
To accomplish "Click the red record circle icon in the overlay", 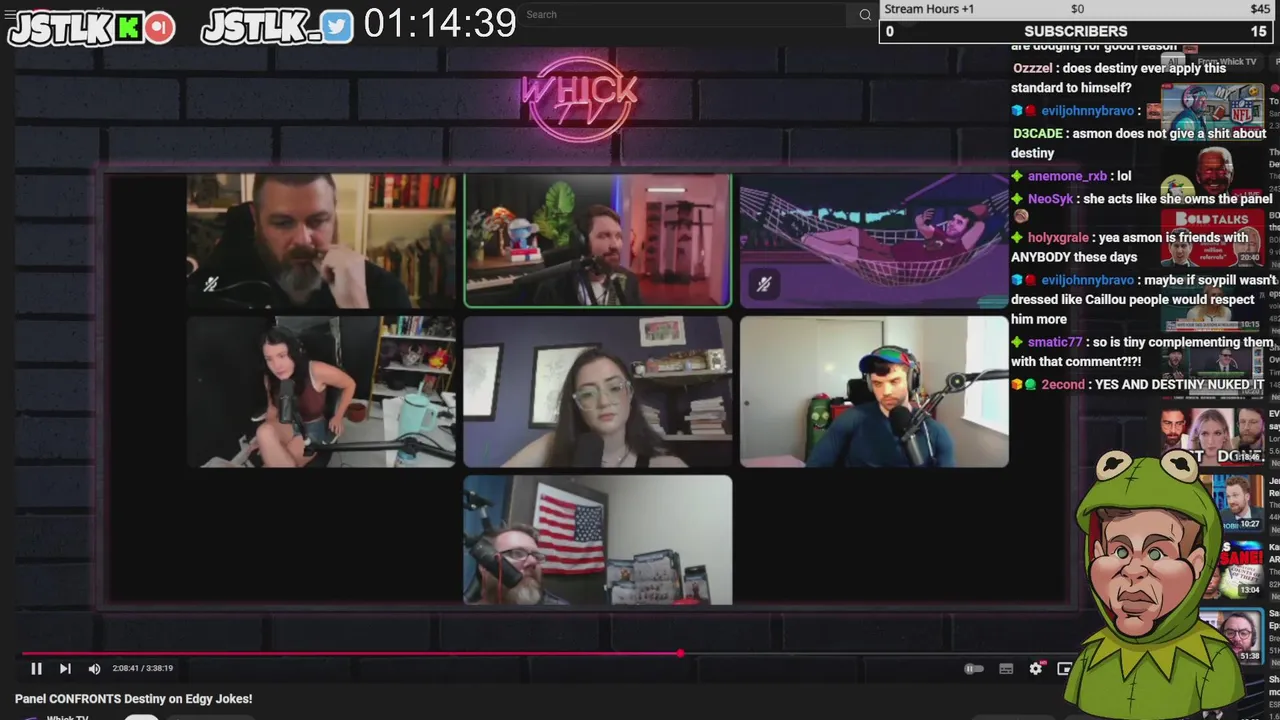I will [x=158, y=28].
